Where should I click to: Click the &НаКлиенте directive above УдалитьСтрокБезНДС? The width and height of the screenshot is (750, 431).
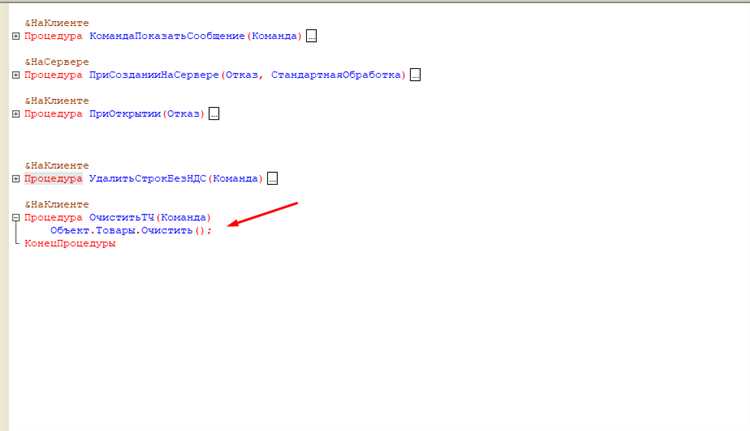coord(57,166)
